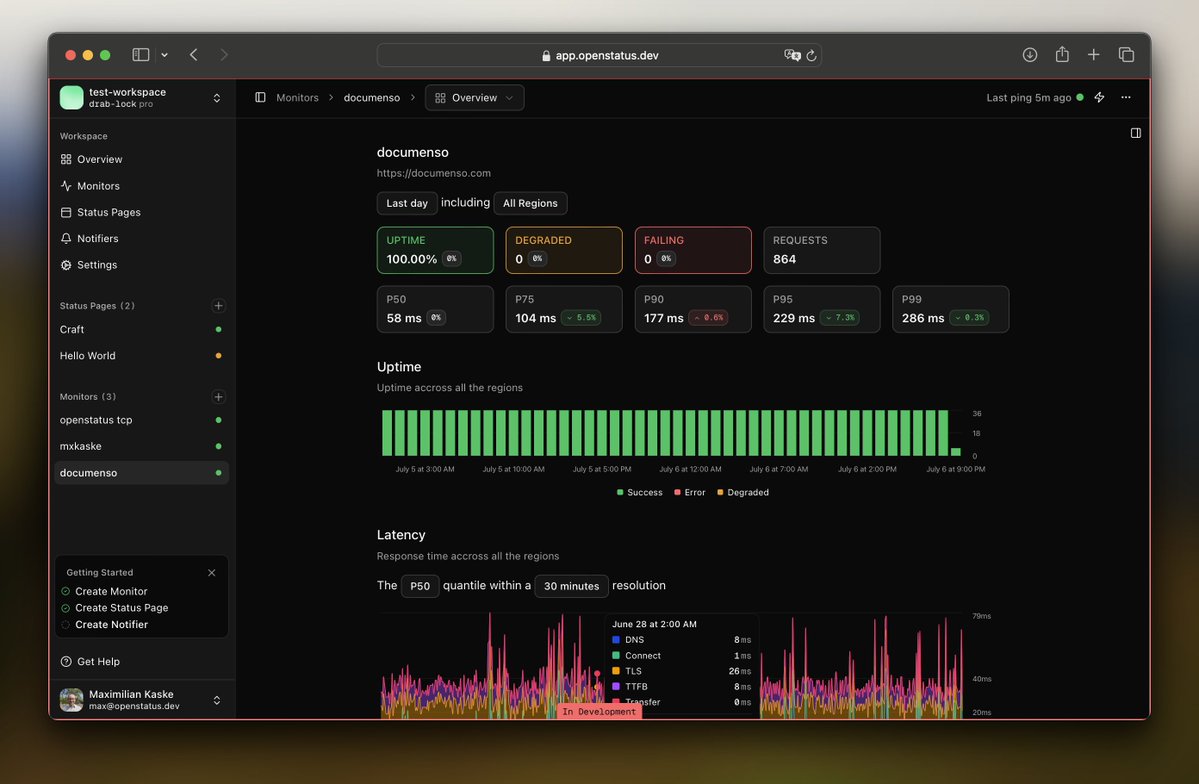Click Maximilian Kaske's avatar photo

(x=71, y=700)
